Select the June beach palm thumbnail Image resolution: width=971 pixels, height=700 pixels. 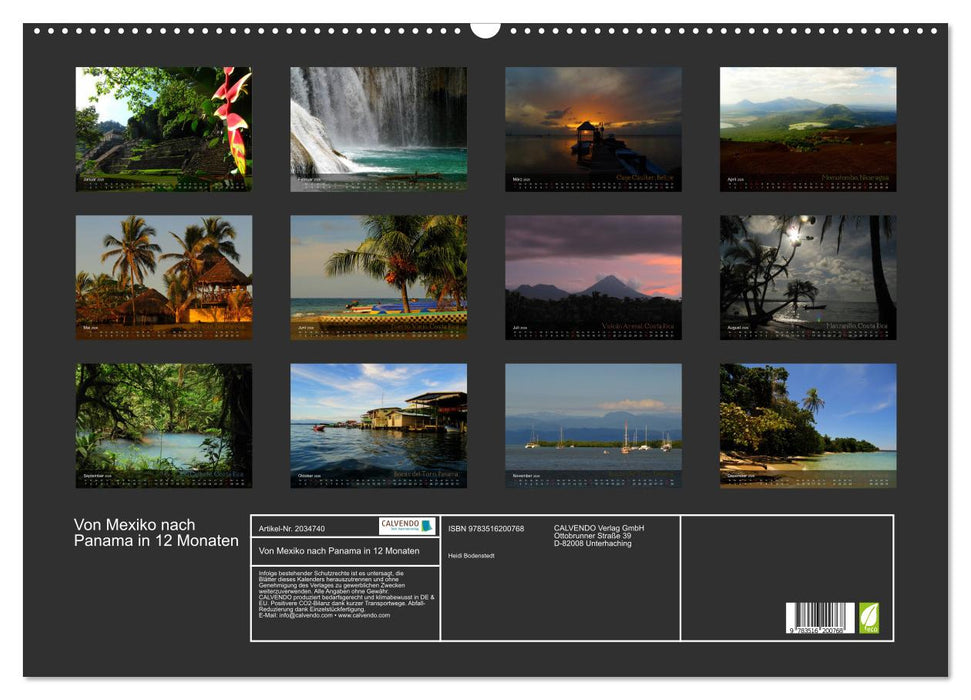(x=378, y=277)
